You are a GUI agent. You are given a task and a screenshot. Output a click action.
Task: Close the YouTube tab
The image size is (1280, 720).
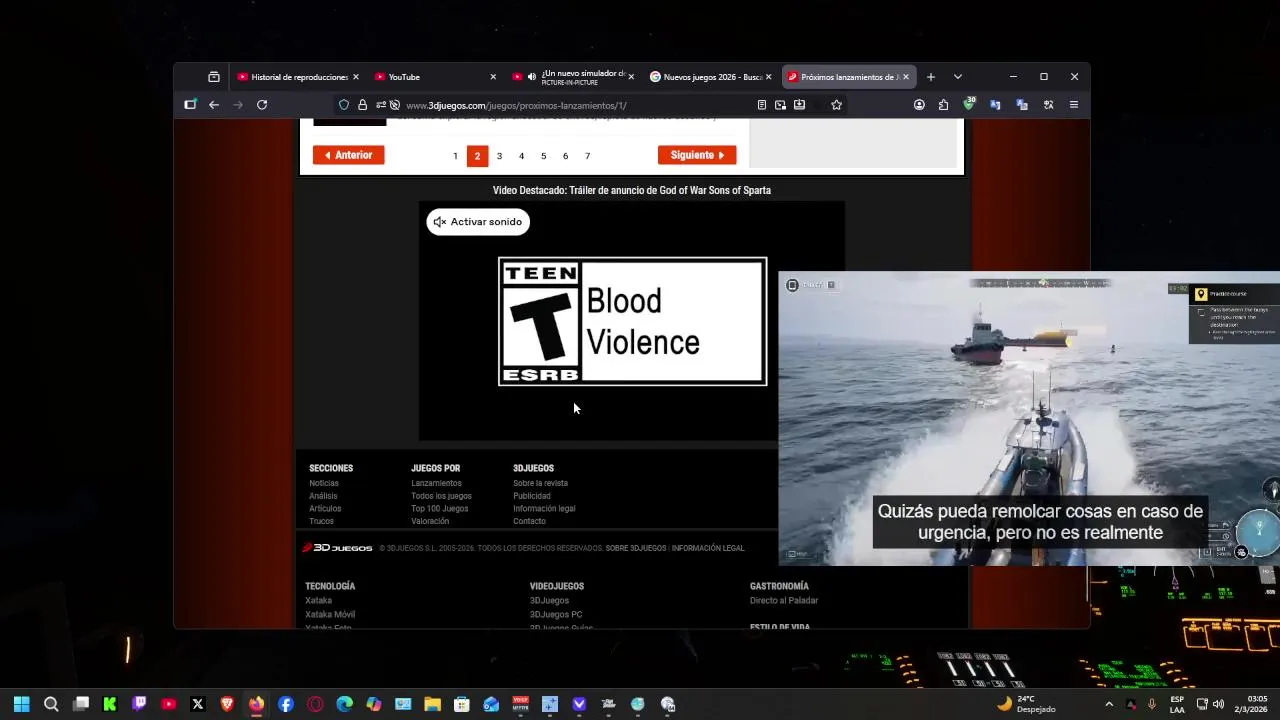point(493,77)
